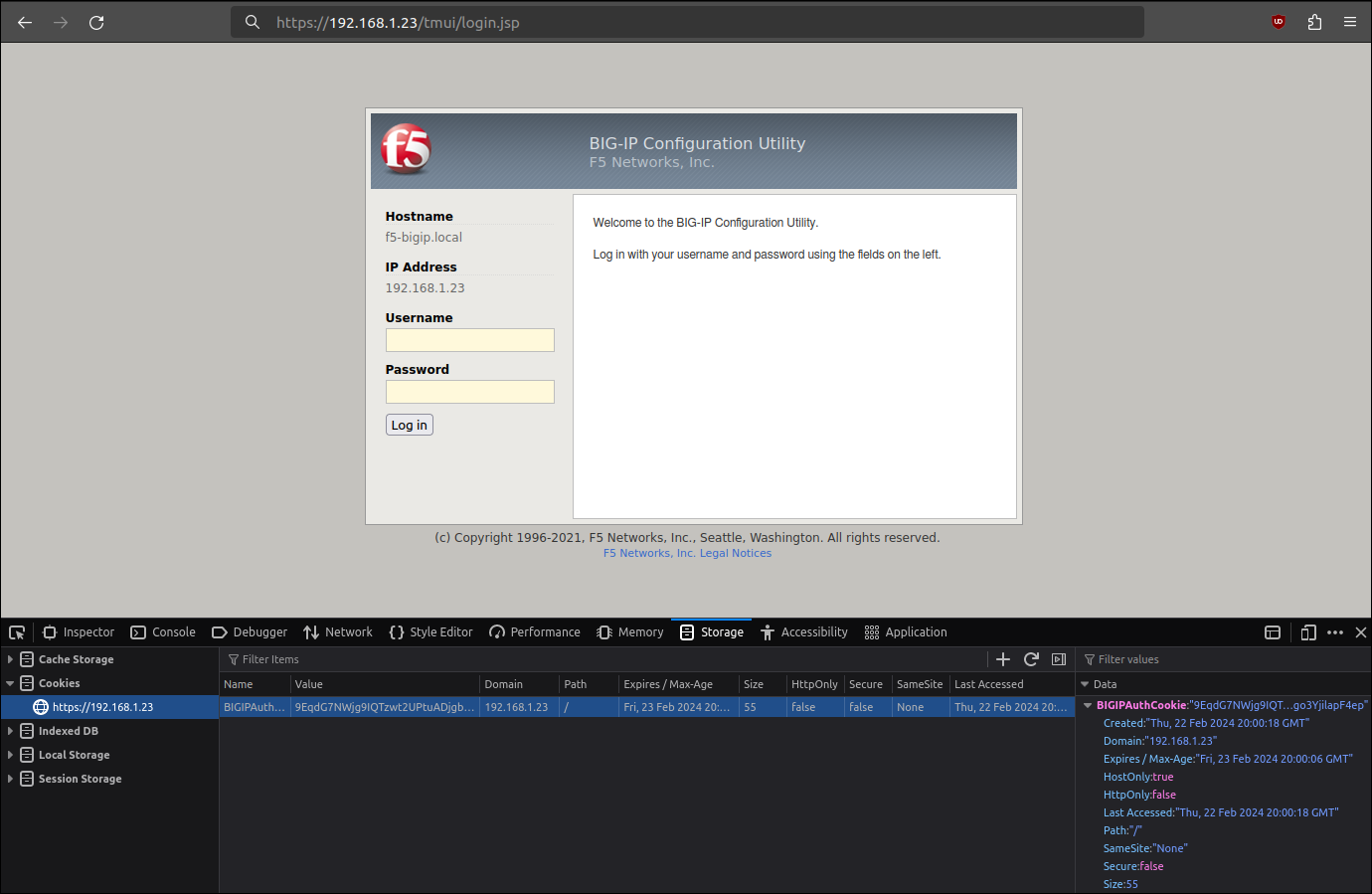
Task: Reload the page with the refresh icon
Action: point(96,22)
